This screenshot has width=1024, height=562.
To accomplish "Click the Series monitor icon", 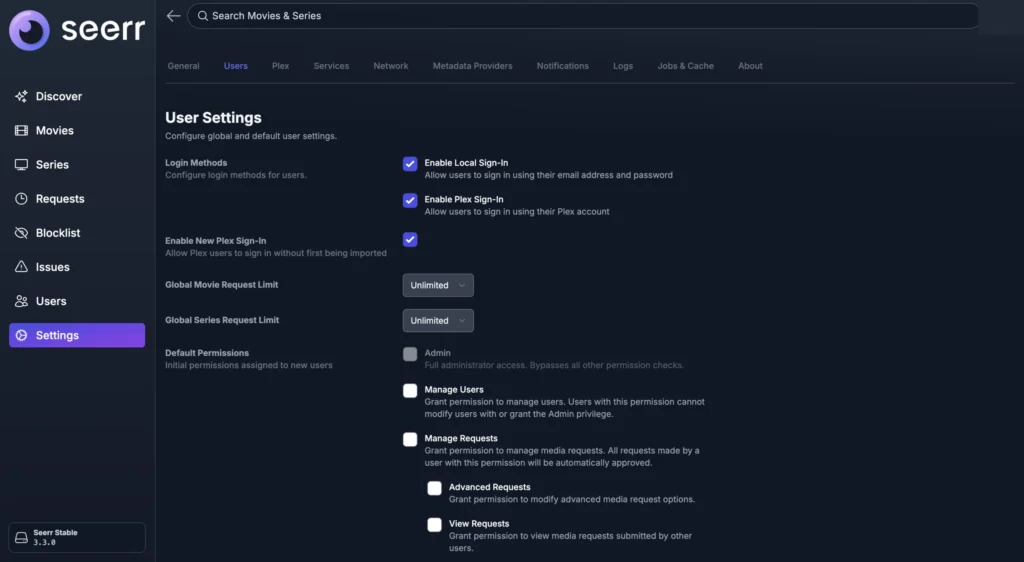I will (x=22, y=164).
